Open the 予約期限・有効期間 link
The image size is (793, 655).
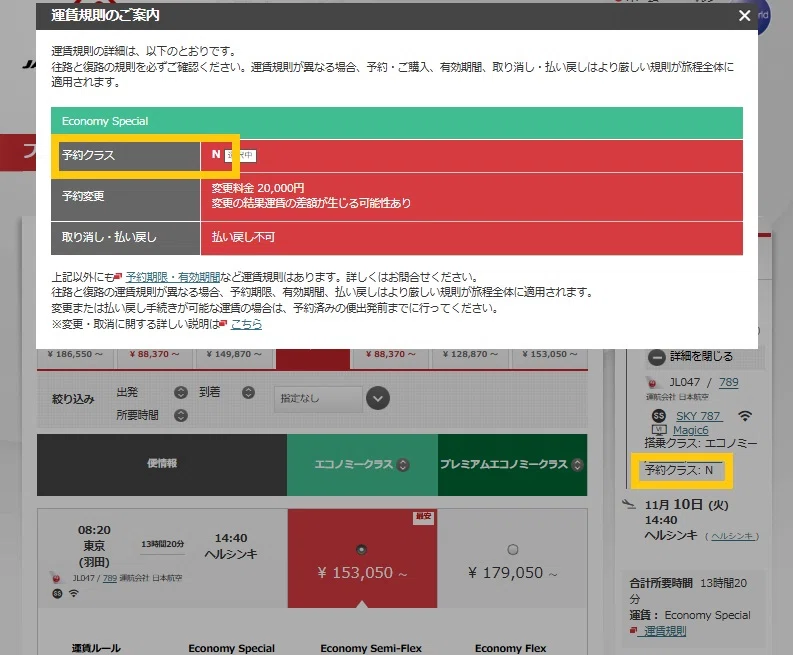172,277
